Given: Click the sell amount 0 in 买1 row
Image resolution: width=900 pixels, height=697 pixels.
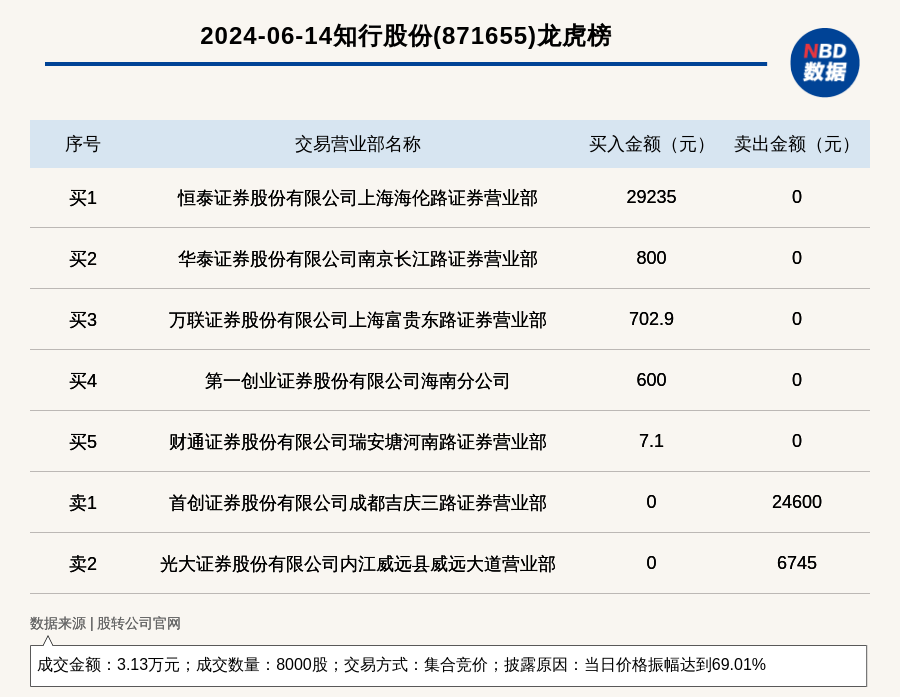Looking at the screenshot, I should click(x=796, y=197).
